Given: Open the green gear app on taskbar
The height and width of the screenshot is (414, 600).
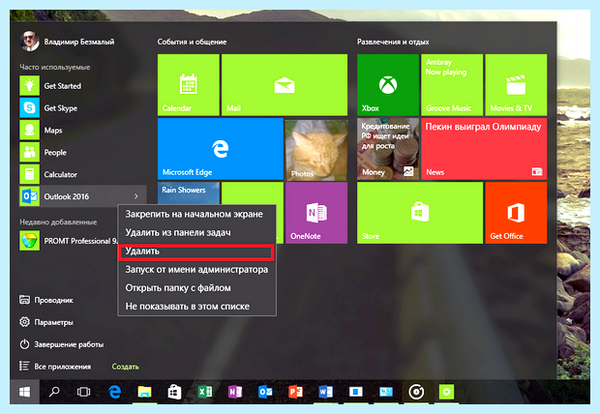Looking at the screenshot, I should (446, 392).
